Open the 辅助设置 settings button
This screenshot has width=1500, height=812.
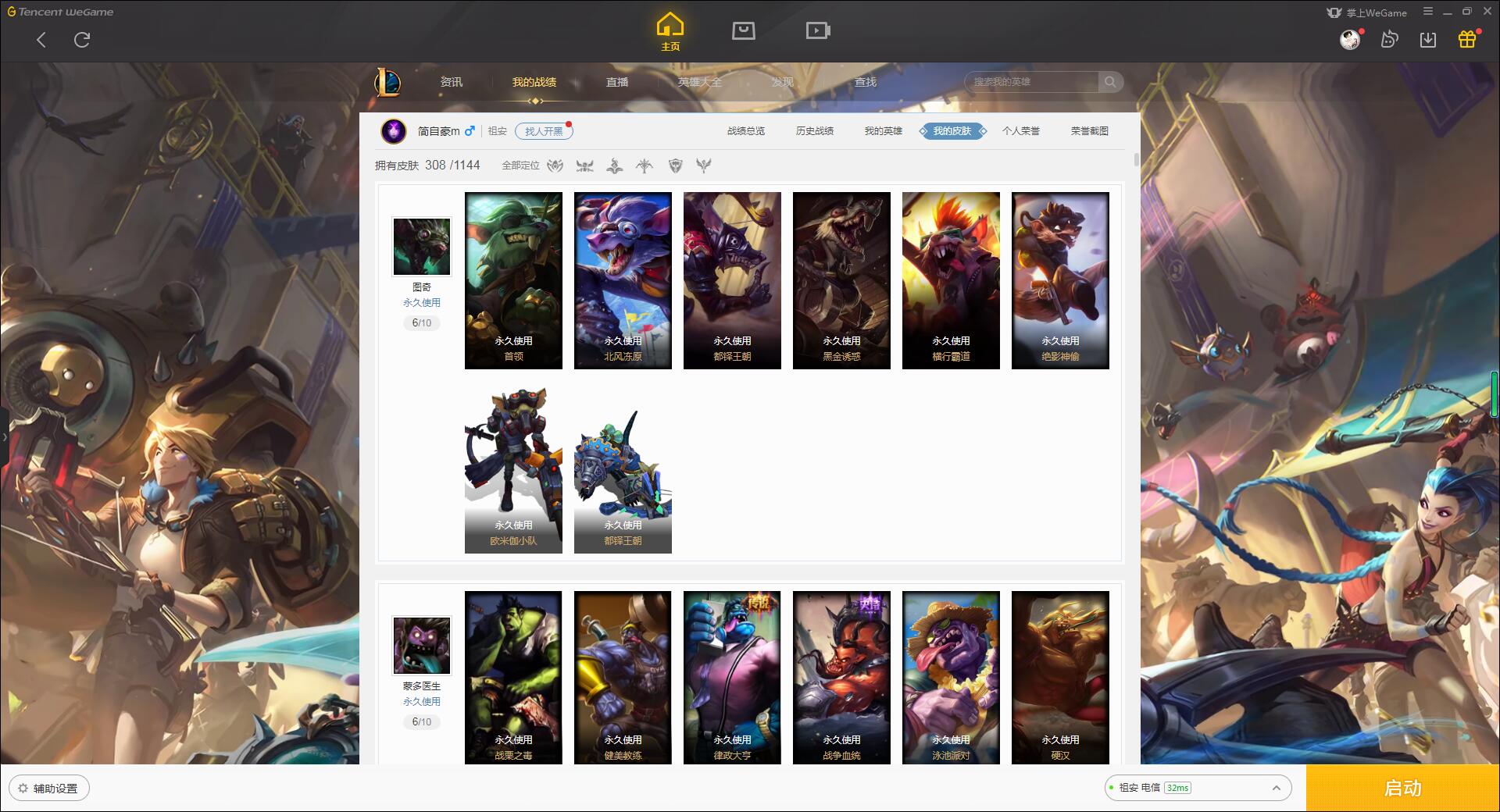(49, 789)
